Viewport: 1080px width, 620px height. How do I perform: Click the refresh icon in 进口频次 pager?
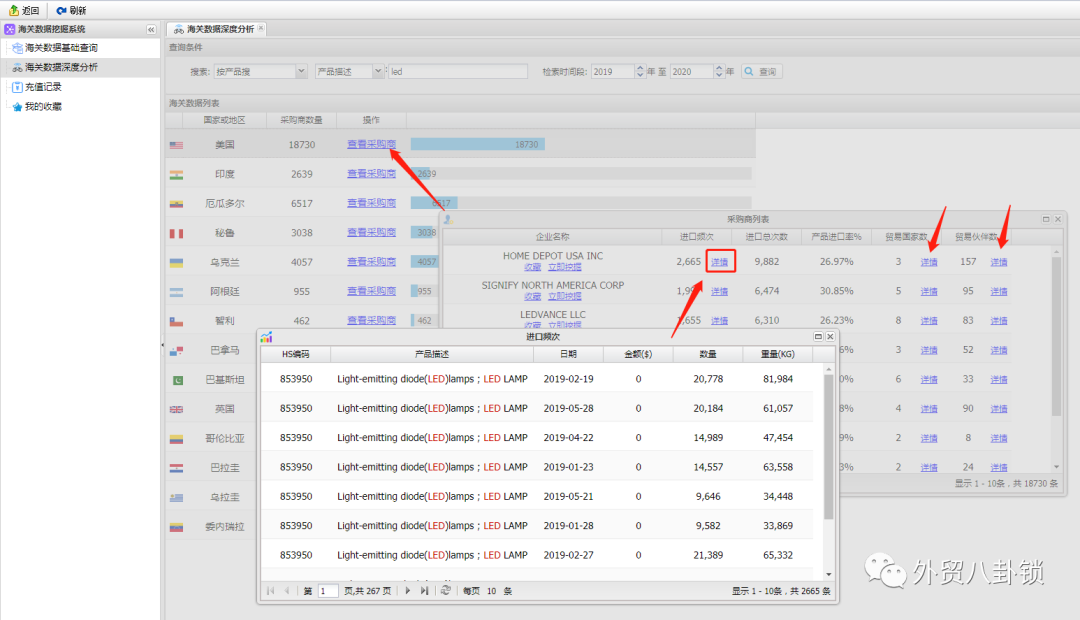coord(446,590)
